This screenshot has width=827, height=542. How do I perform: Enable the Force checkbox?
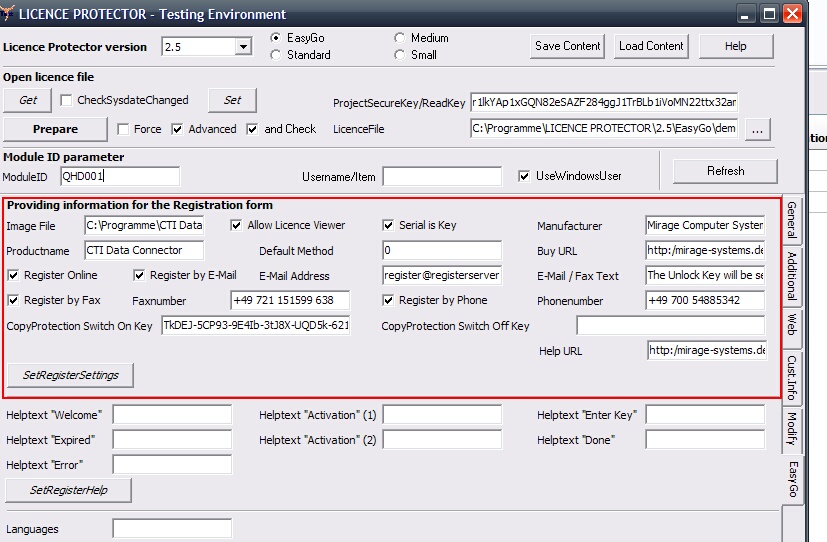pos(123,129)
